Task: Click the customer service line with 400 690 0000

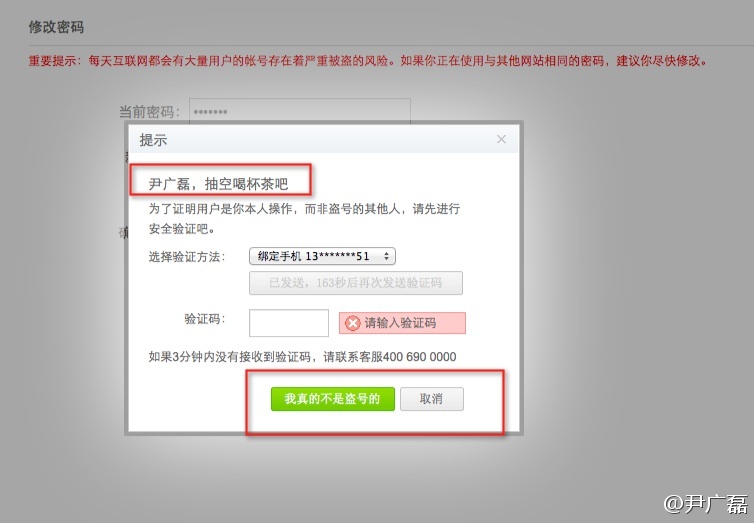Action: pos(302,357)
